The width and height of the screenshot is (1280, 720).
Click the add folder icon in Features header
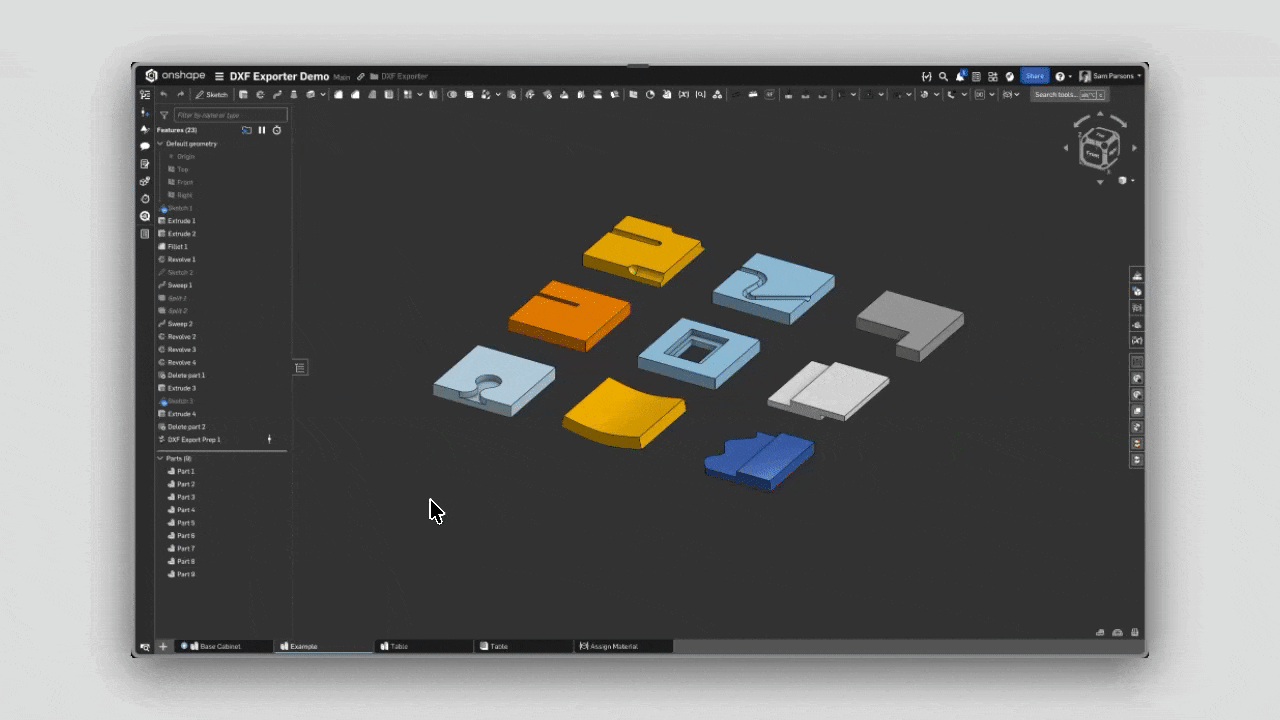(x=247, y=130)
